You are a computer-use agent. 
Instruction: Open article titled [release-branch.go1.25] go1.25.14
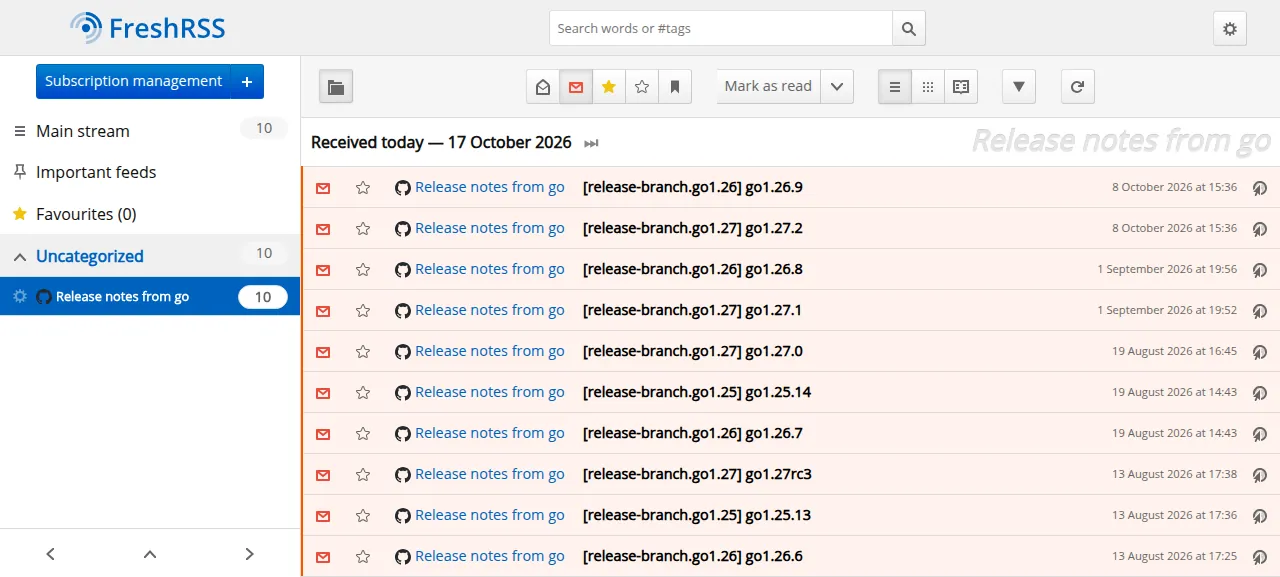(697, 392)
